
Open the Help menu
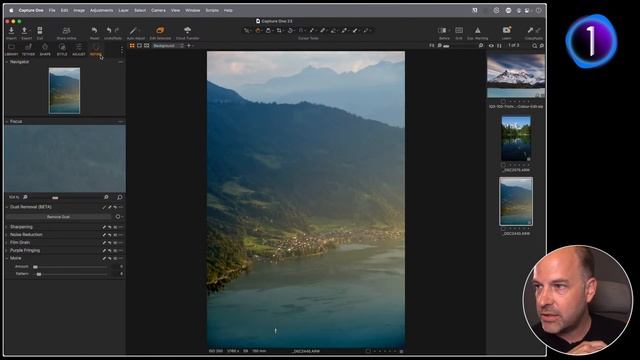tap(228, 10)
